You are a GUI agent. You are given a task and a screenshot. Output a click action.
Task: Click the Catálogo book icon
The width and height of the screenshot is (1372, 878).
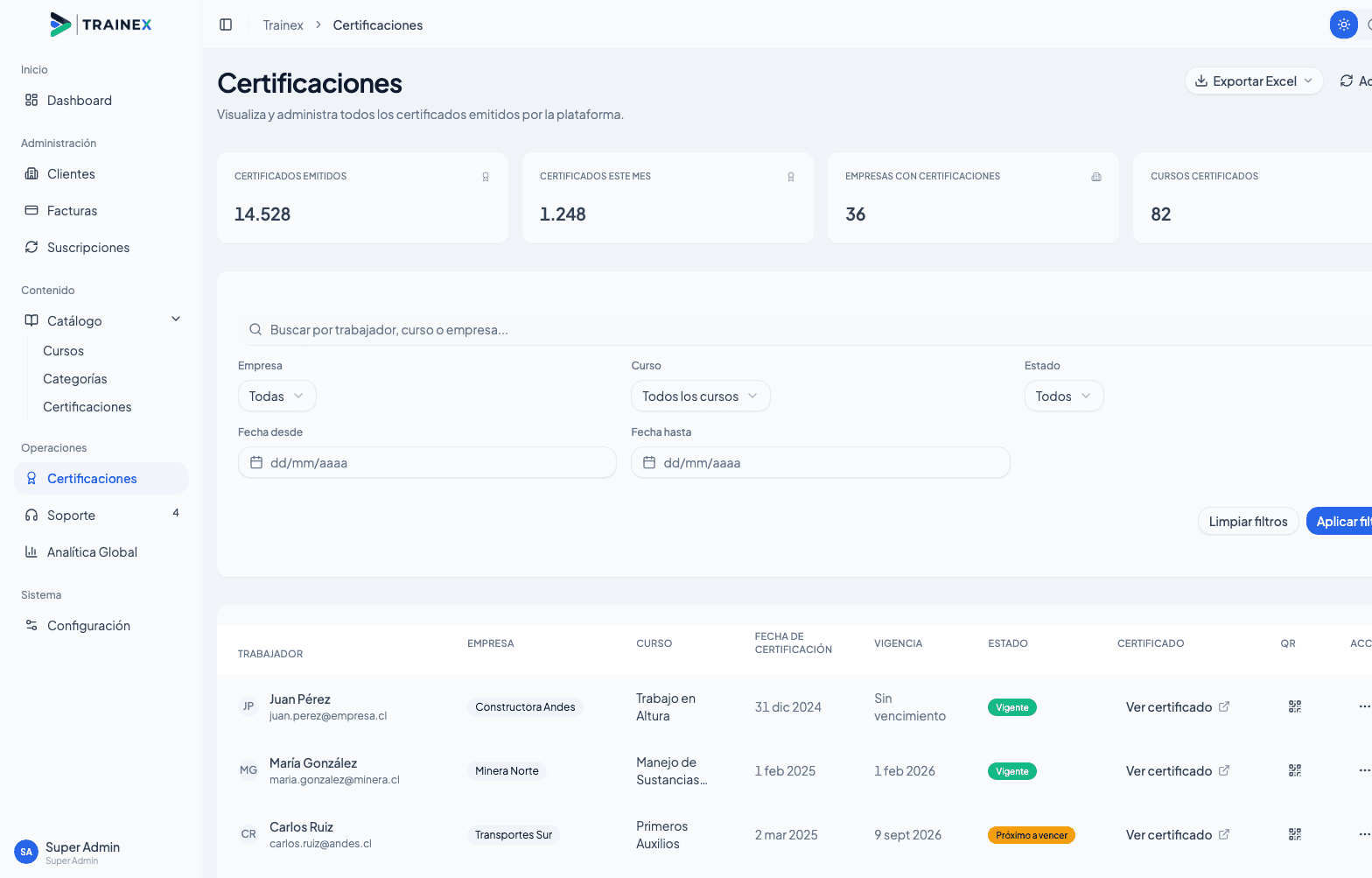[31, 320]
